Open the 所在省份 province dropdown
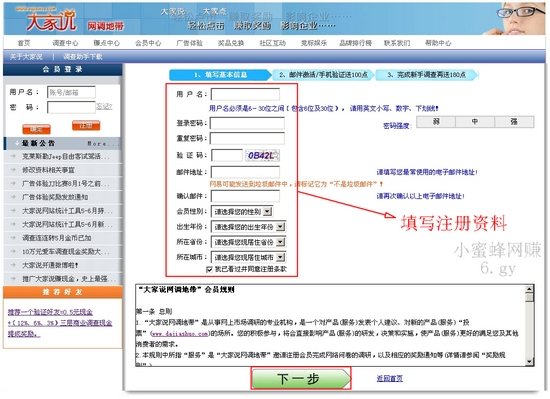The image size is (550, 399). 248,242
